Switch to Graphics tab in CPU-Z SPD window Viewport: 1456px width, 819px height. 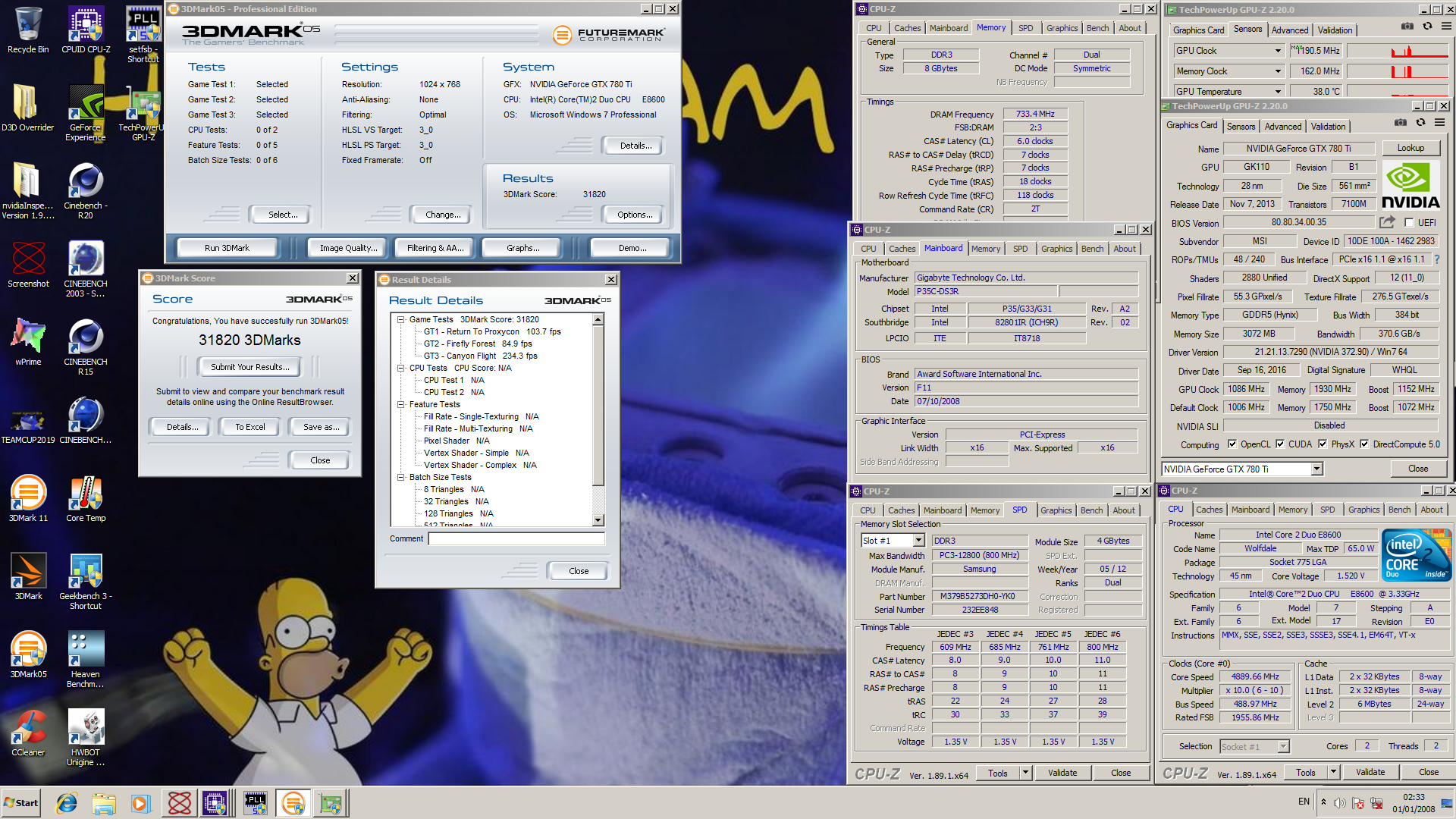click(x=1056, y=510)
